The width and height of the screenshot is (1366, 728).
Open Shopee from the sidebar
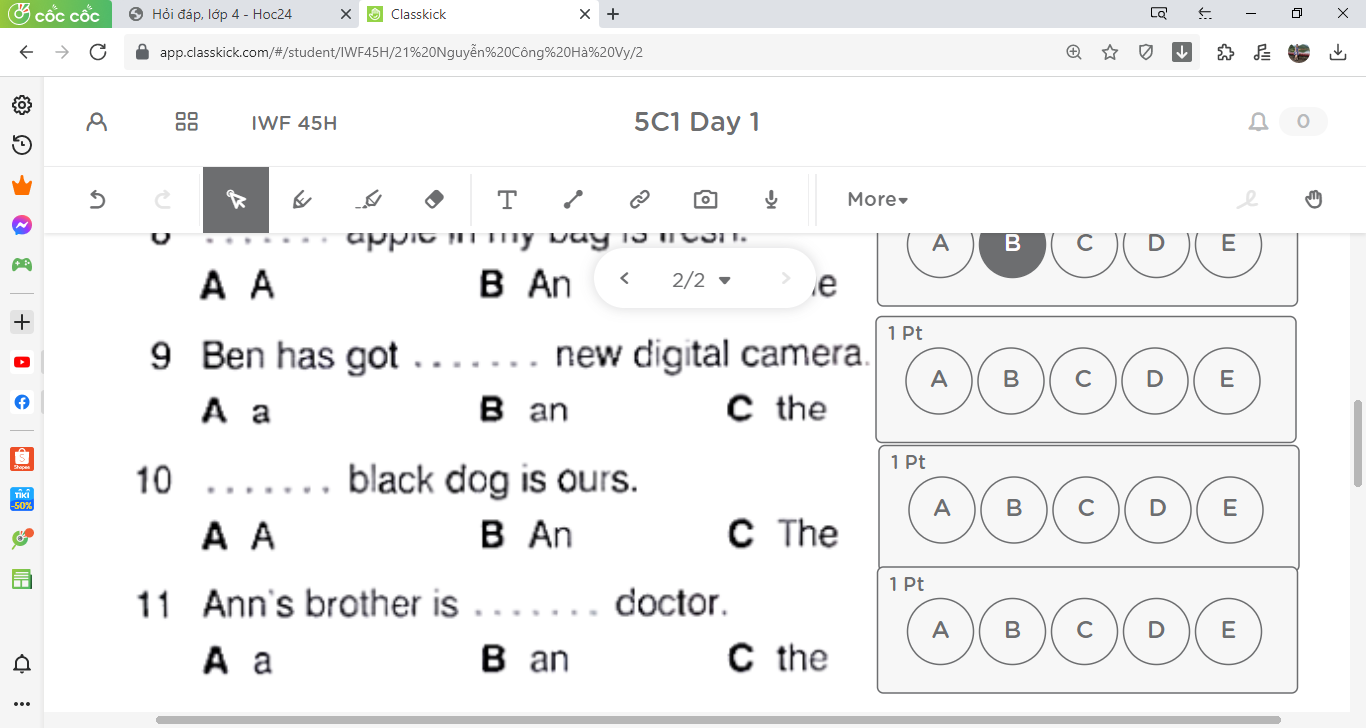[x=21, y=458]
